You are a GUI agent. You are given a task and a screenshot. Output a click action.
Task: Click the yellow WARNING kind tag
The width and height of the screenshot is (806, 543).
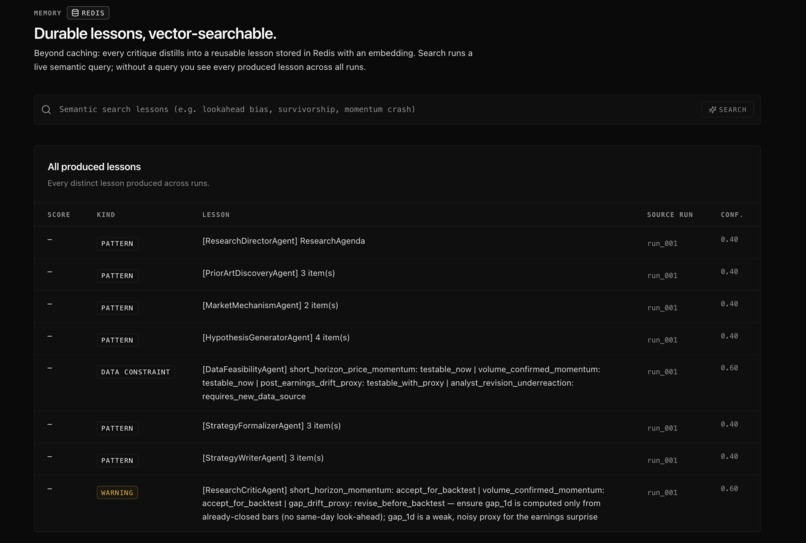(117, 493)
